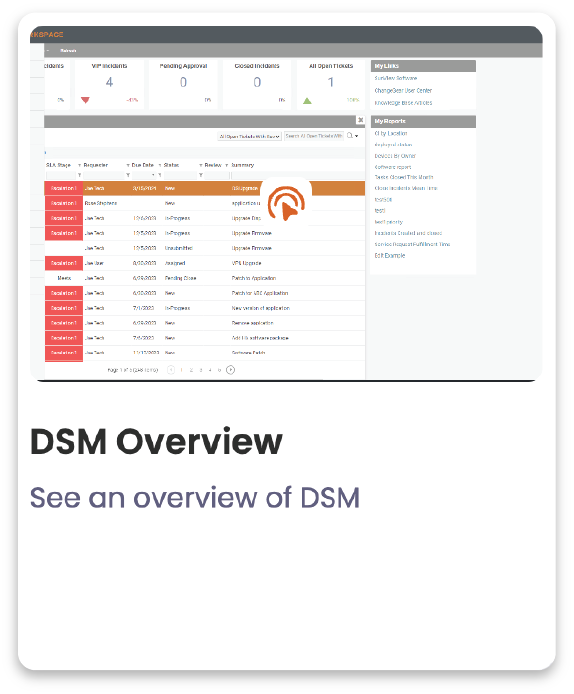
Task: Select the Patch to Application ticket
Action: click(x=205, y=278)
